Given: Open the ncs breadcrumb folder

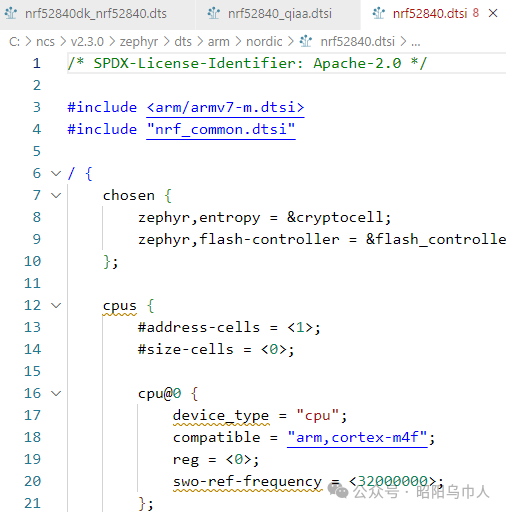Looking at the screenshot, I should 45,42.
